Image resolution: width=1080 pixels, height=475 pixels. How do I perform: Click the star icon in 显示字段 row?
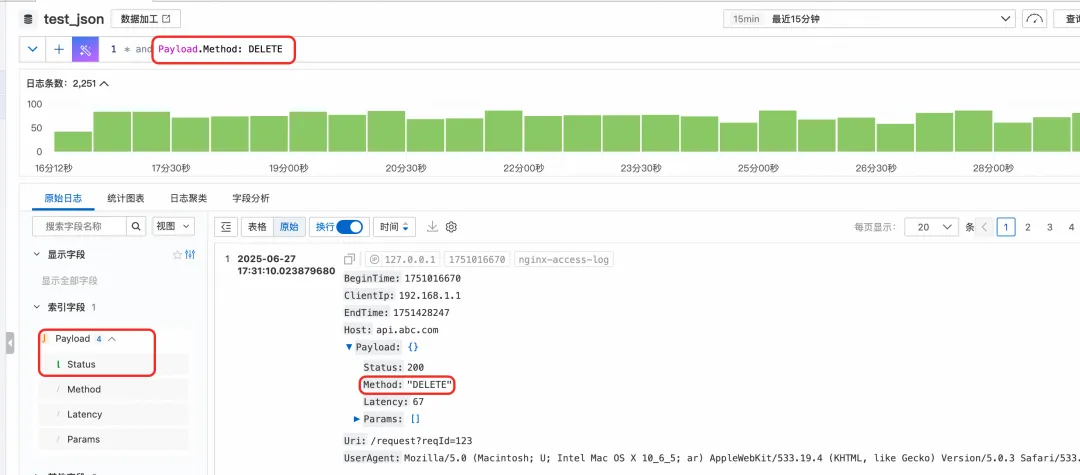(x=178, y=255)
